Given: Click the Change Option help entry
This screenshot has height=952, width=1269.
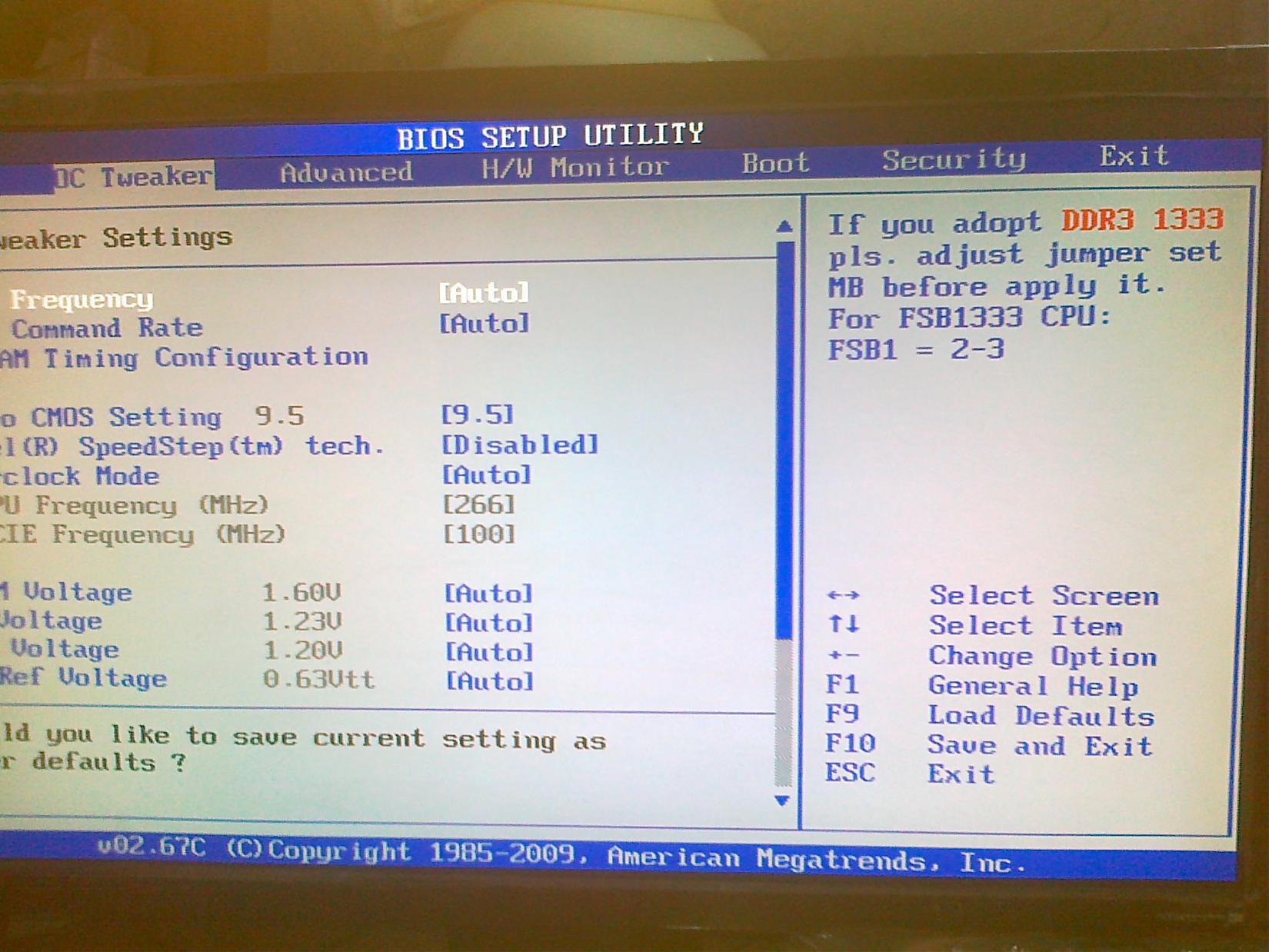Looking at the screenshot, I should point(1043,656).
